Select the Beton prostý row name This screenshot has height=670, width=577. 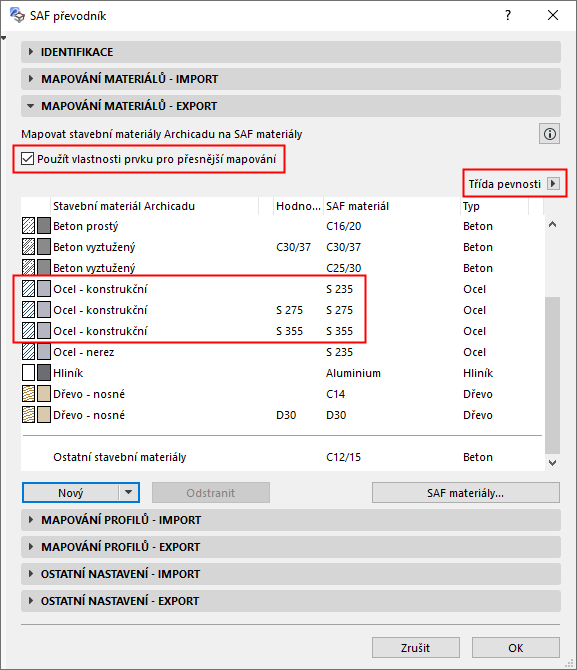85,226
